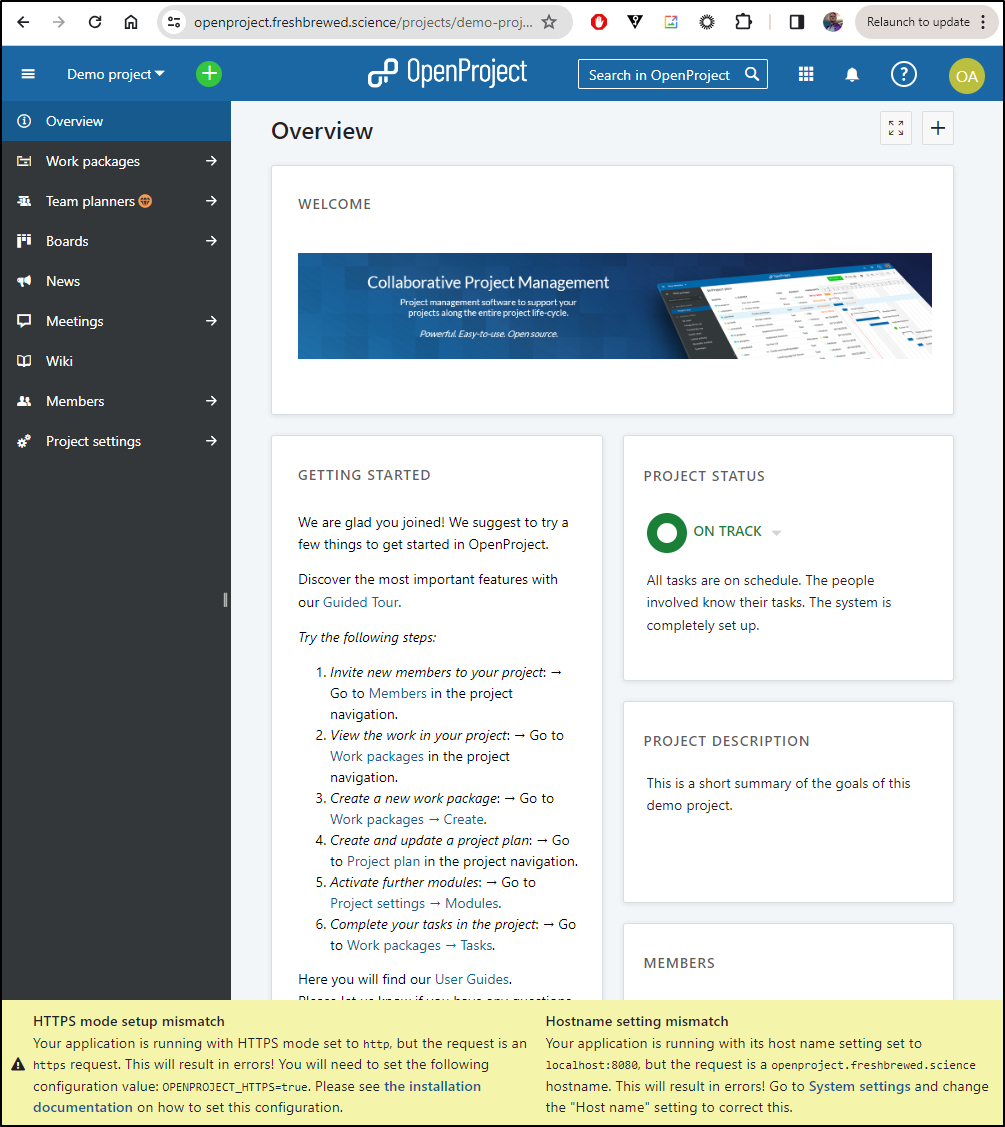Open the browser home page
Screen dimensions: 1005x1127
[131, 22]
